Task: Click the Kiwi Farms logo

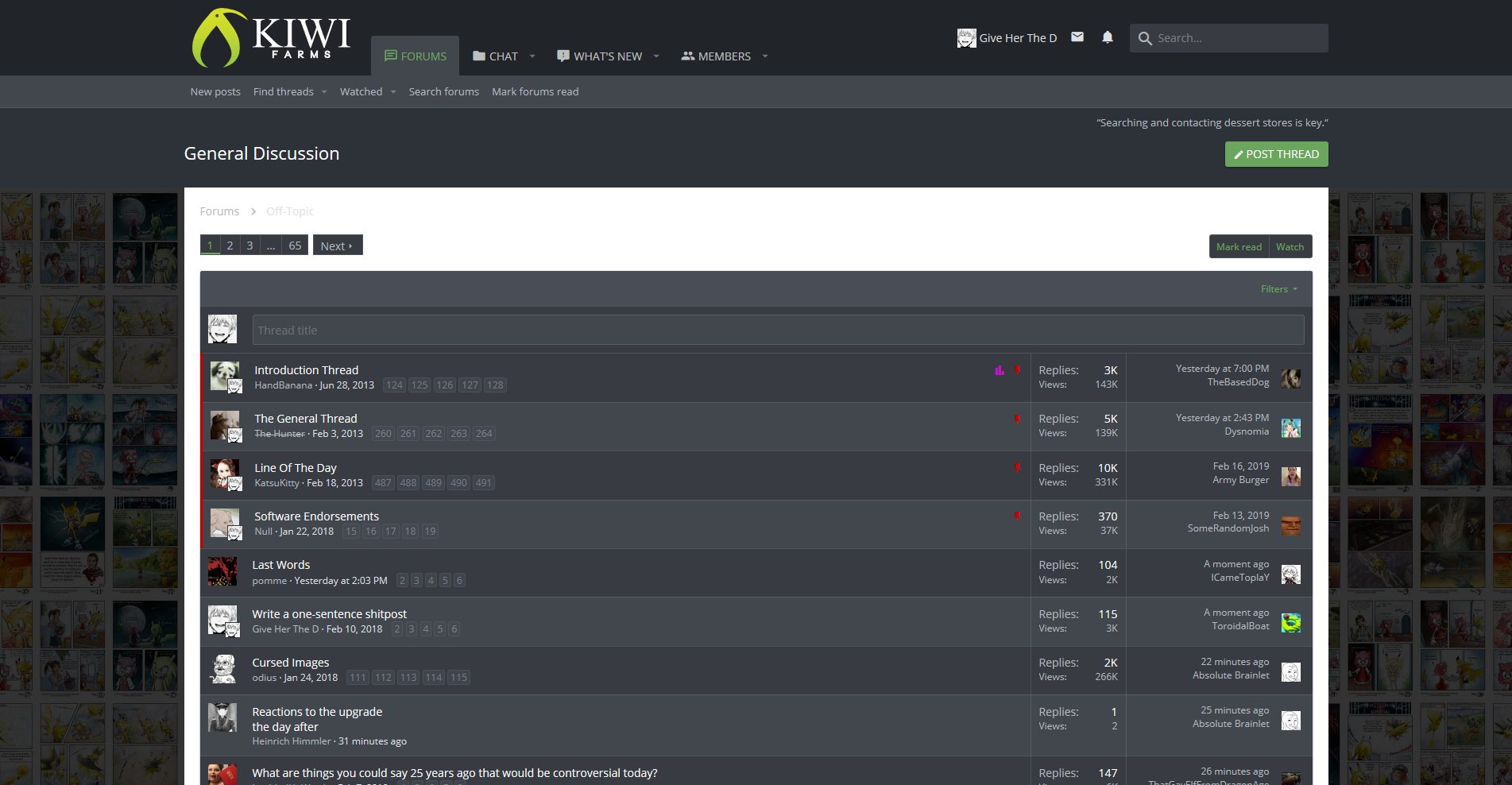Action: click(x=270, y=37)
